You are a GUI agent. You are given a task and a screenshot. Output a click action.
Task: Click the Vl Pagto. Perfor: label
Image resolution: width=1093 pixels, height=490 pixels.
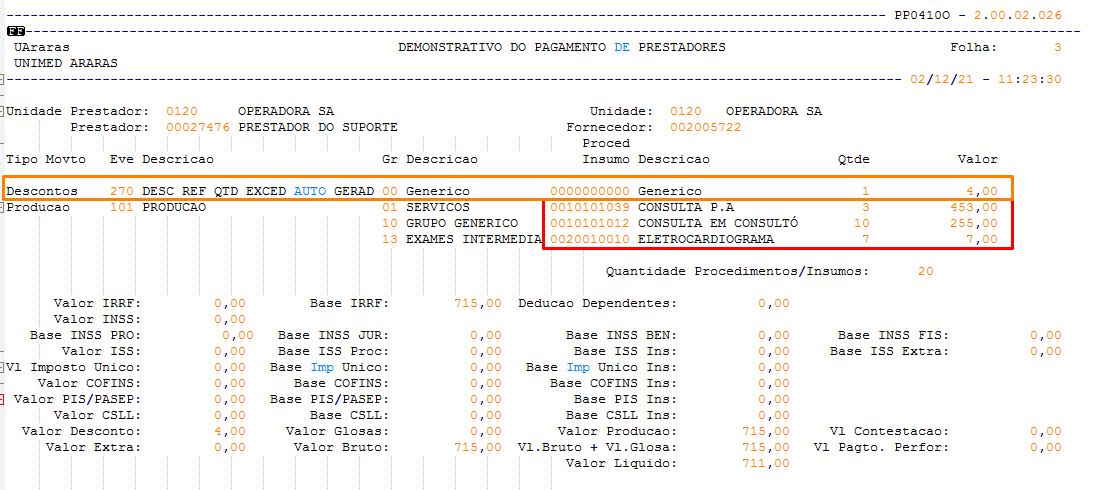coord(882,447)
